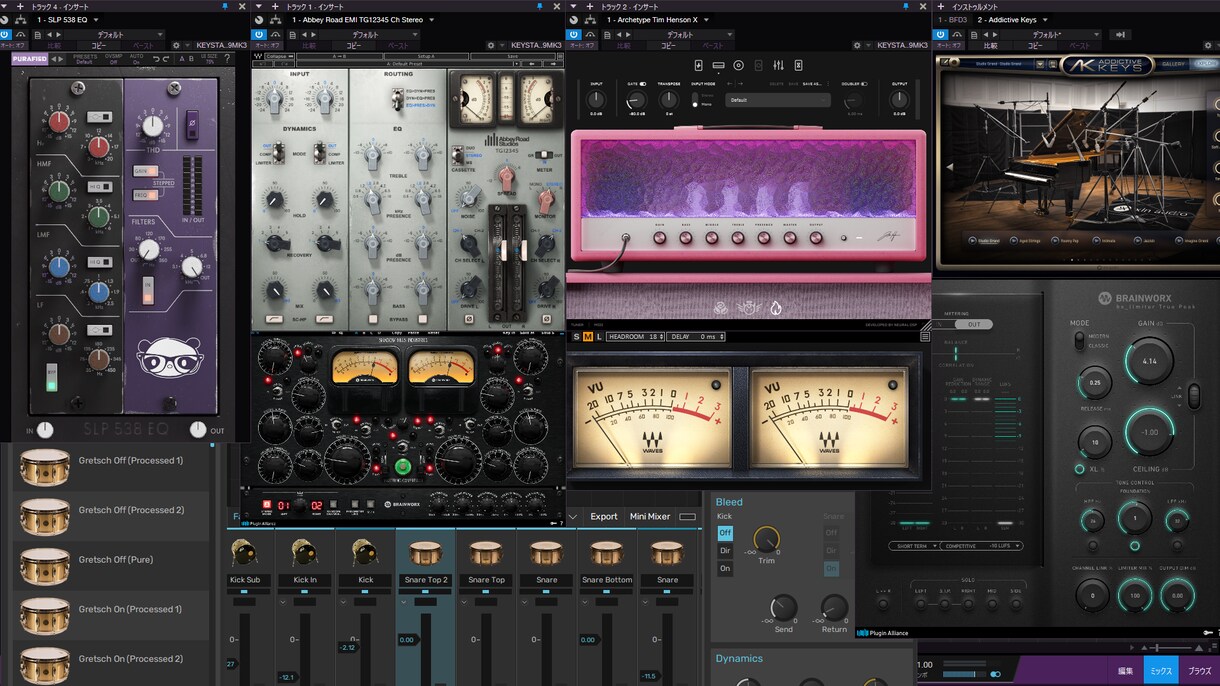Toggle the Archetype noise gate switch
The width and height of the screenshot is (1220, 686).
(642, 84)
